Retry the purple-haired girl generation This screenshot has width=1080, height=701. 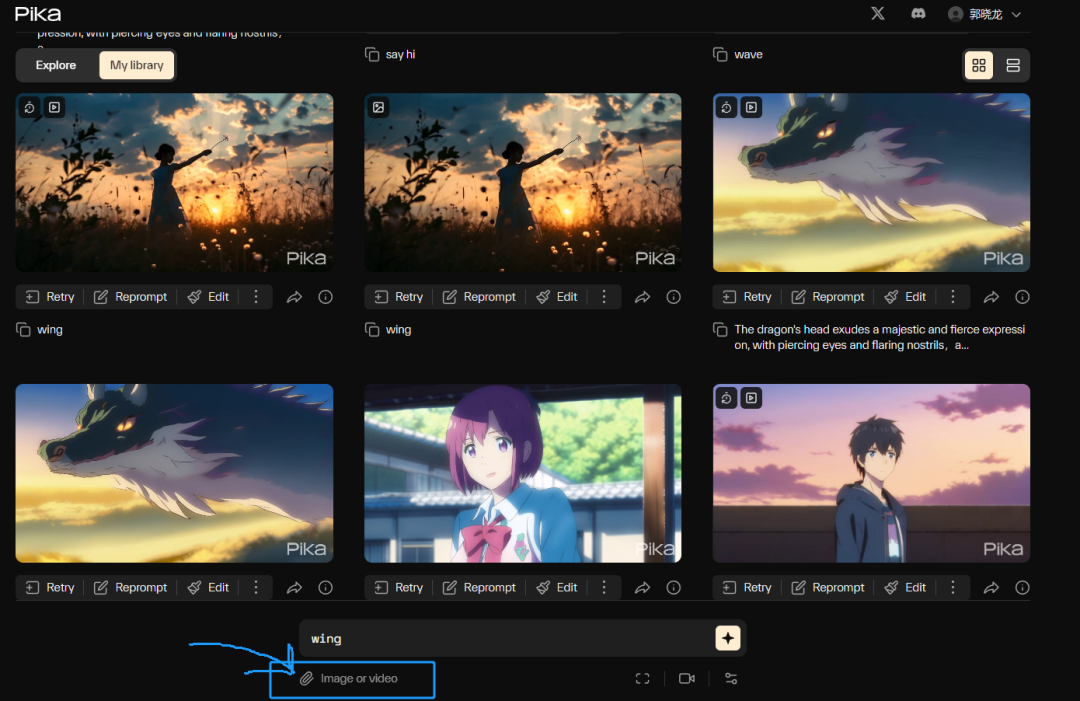[399, 587]
